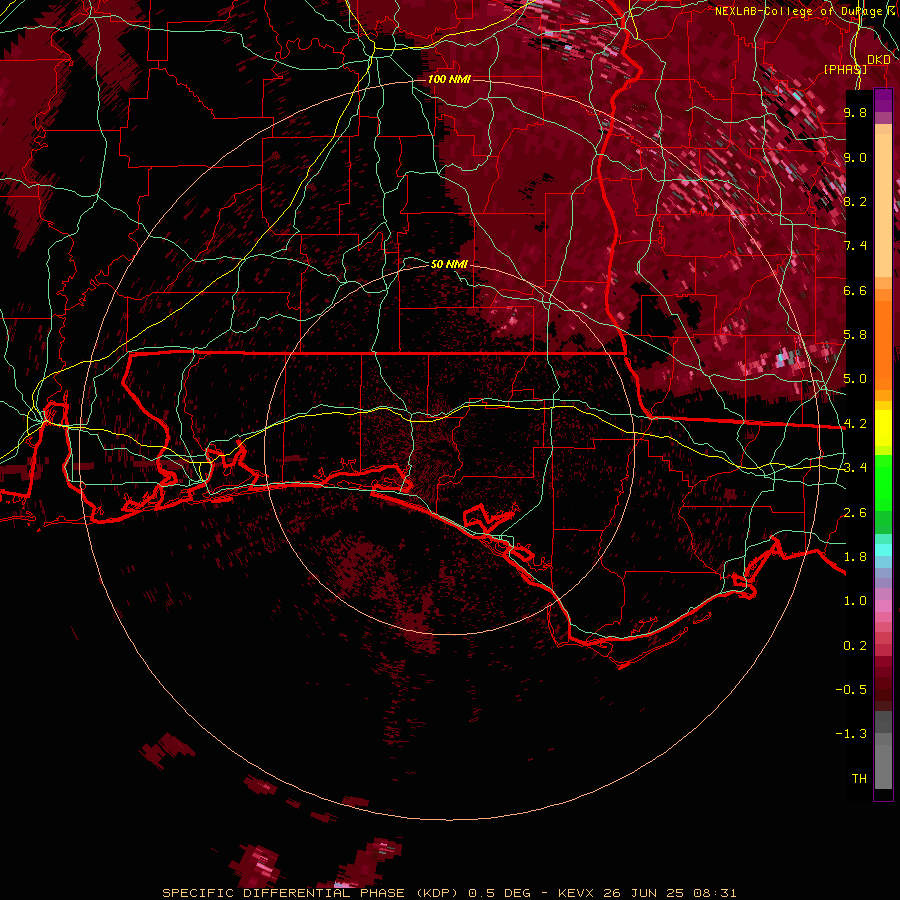900x900 pixels.
Task: Click the 2.6 value on the KDP scale
Action: (855, 513)
